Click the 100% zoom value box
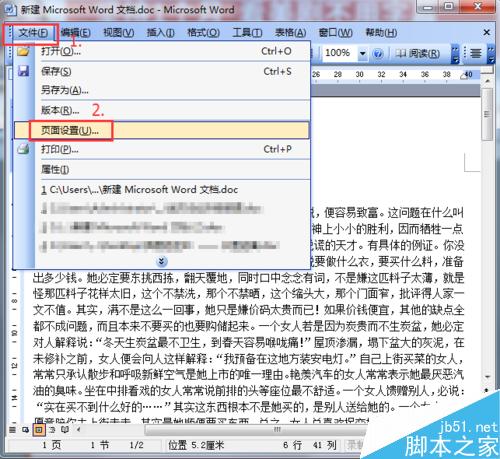500x459 pixels. (340, 53)
